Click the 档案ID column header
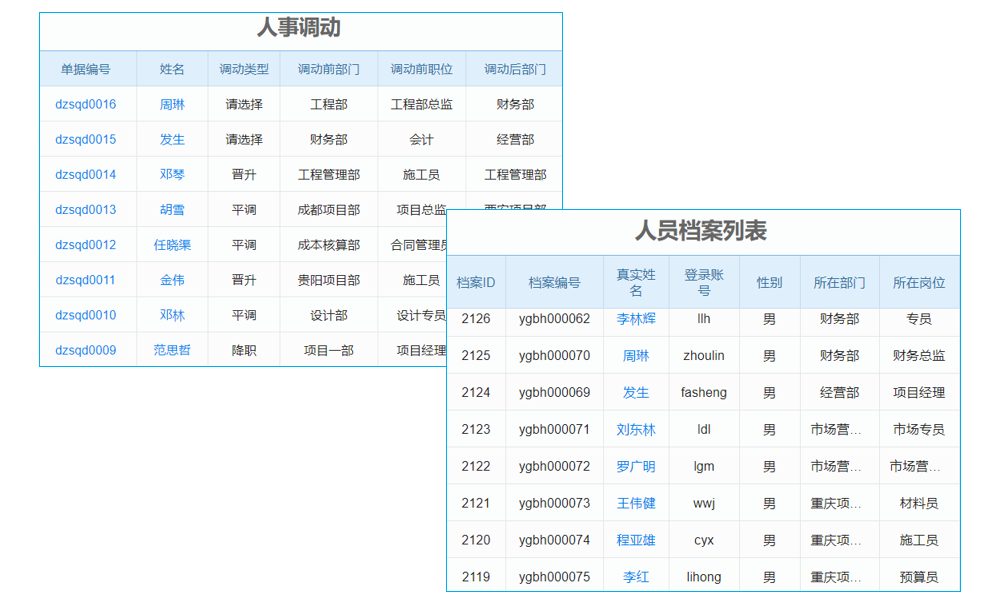Image resolution: width=1000 pixels, height=600 pixels. [x=477, y=282]
